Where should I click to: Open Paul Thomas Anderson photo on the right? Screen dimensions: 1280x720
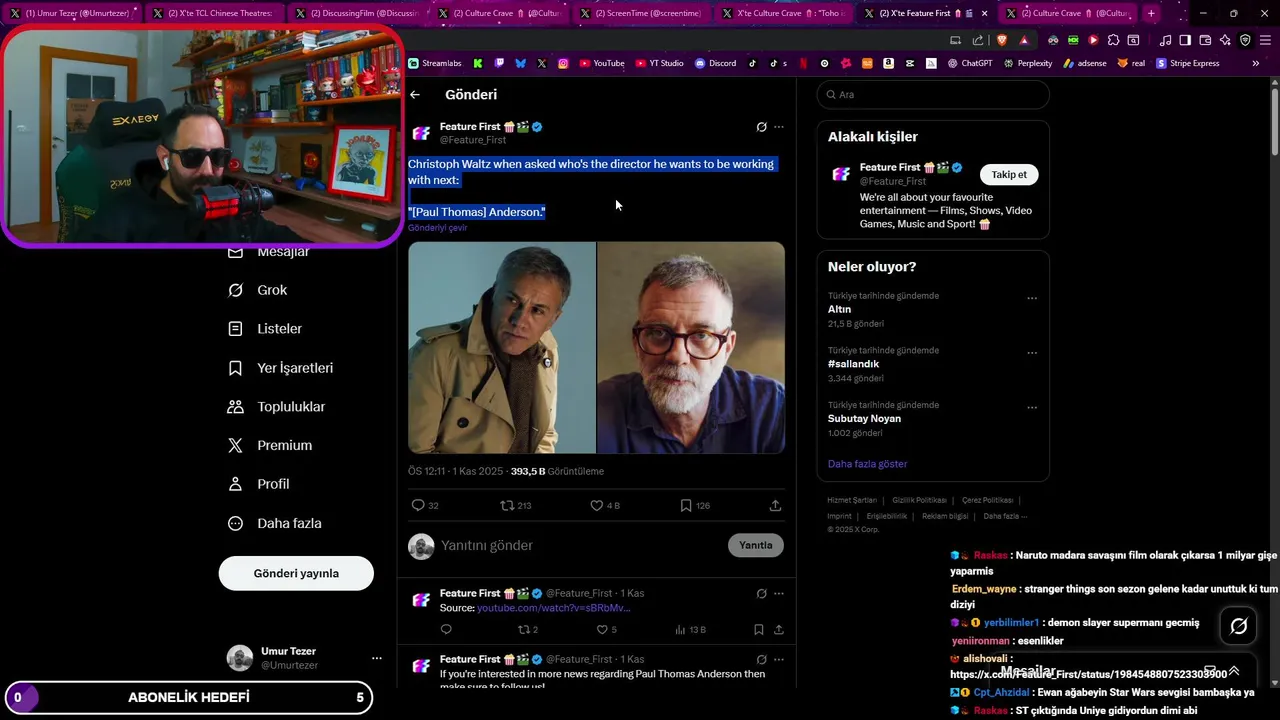691,347
